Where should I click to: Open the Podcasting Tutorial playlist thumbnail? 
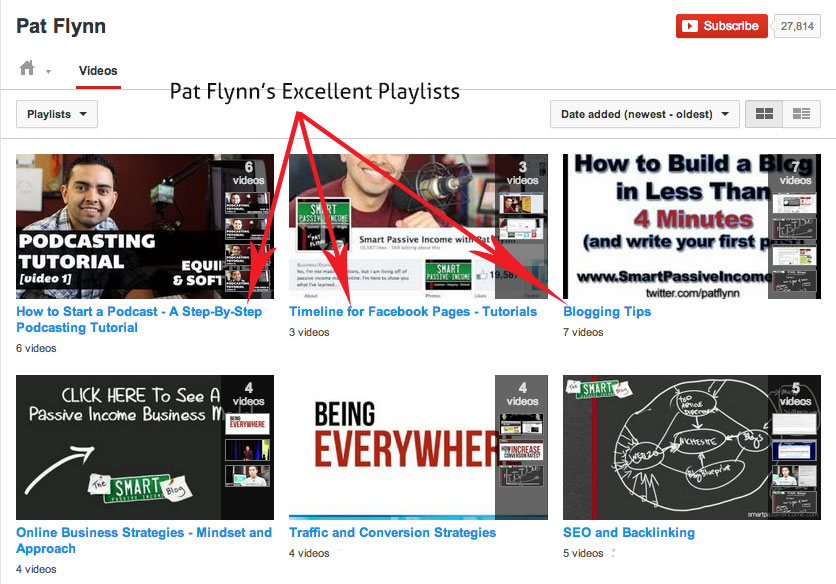pos(145,226)
